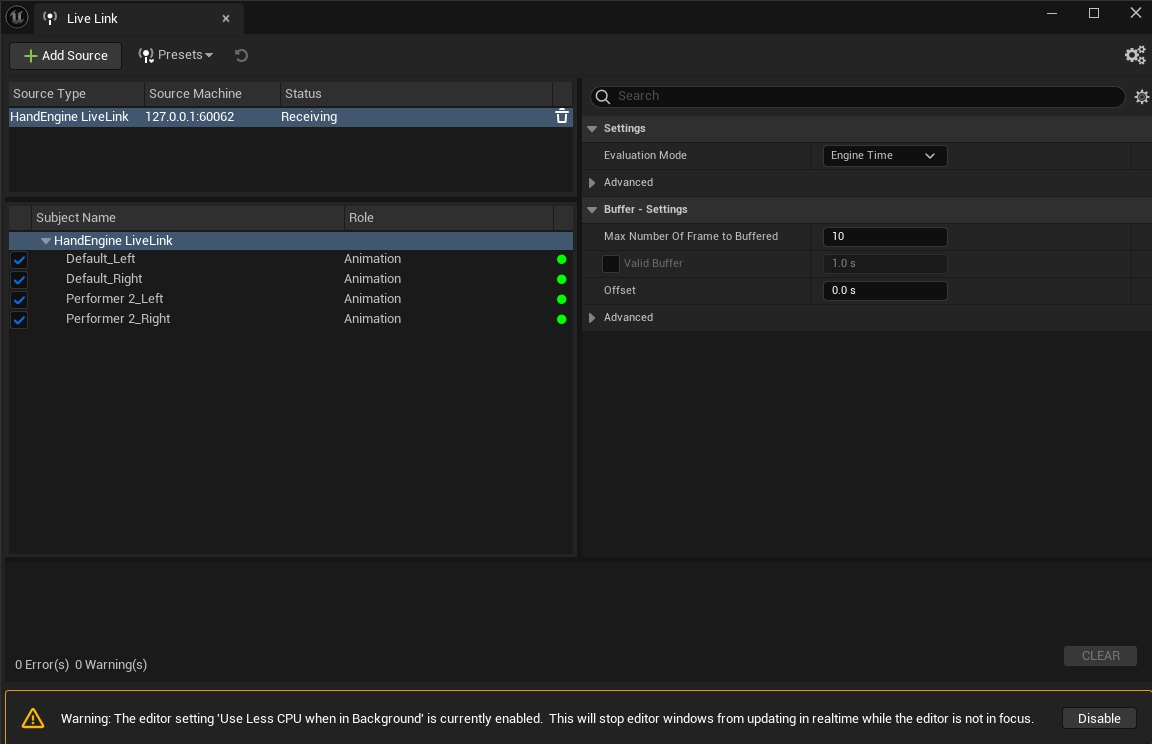Delete the HandEngine LiveLink source with trash icon
The height and width of the screenshot is (744, 1152).
pos(561,117)
